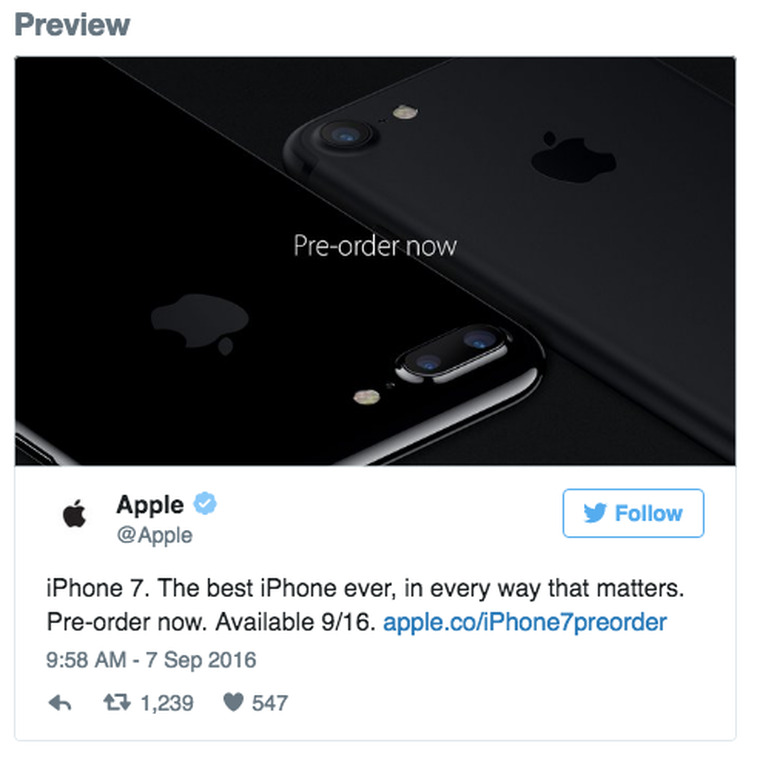Click the Preview heading
The width and height of the screenshot is (780, 763).
tap(72, 24)
